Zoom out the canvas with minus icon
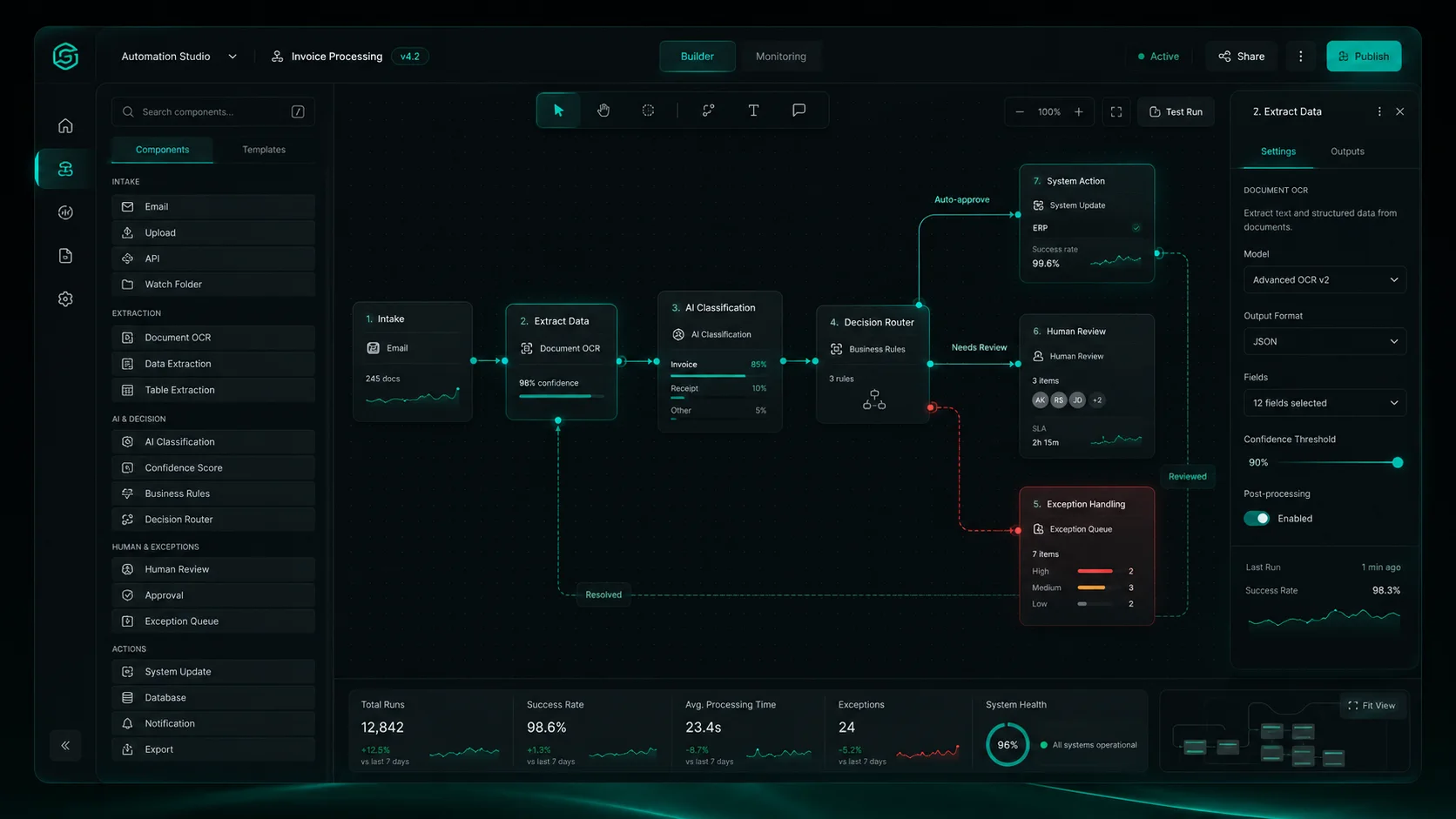1456x819 pixels. click(1020, 111)
